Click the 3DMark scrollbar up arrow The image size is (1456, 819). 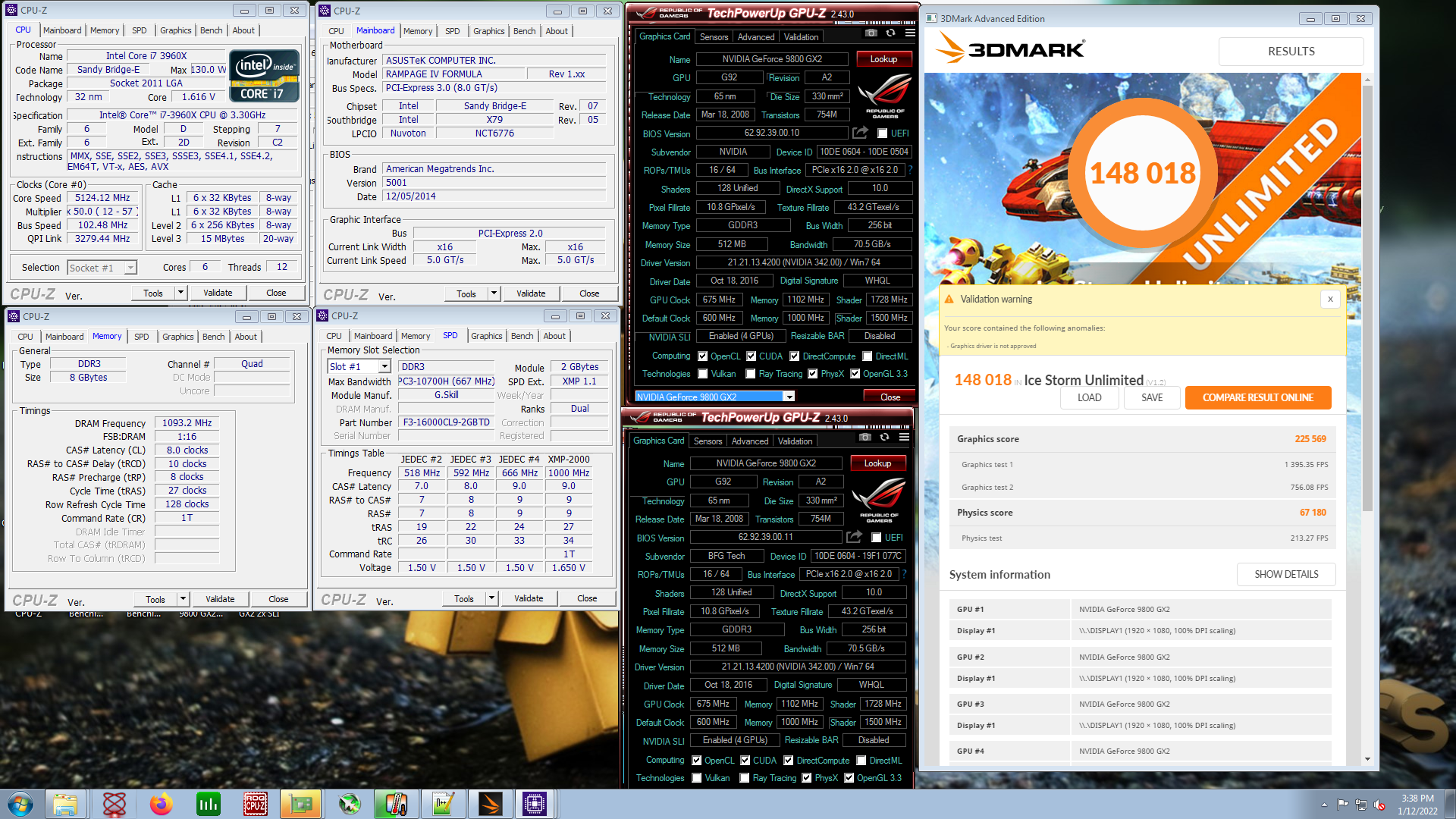coord(1367,79)
